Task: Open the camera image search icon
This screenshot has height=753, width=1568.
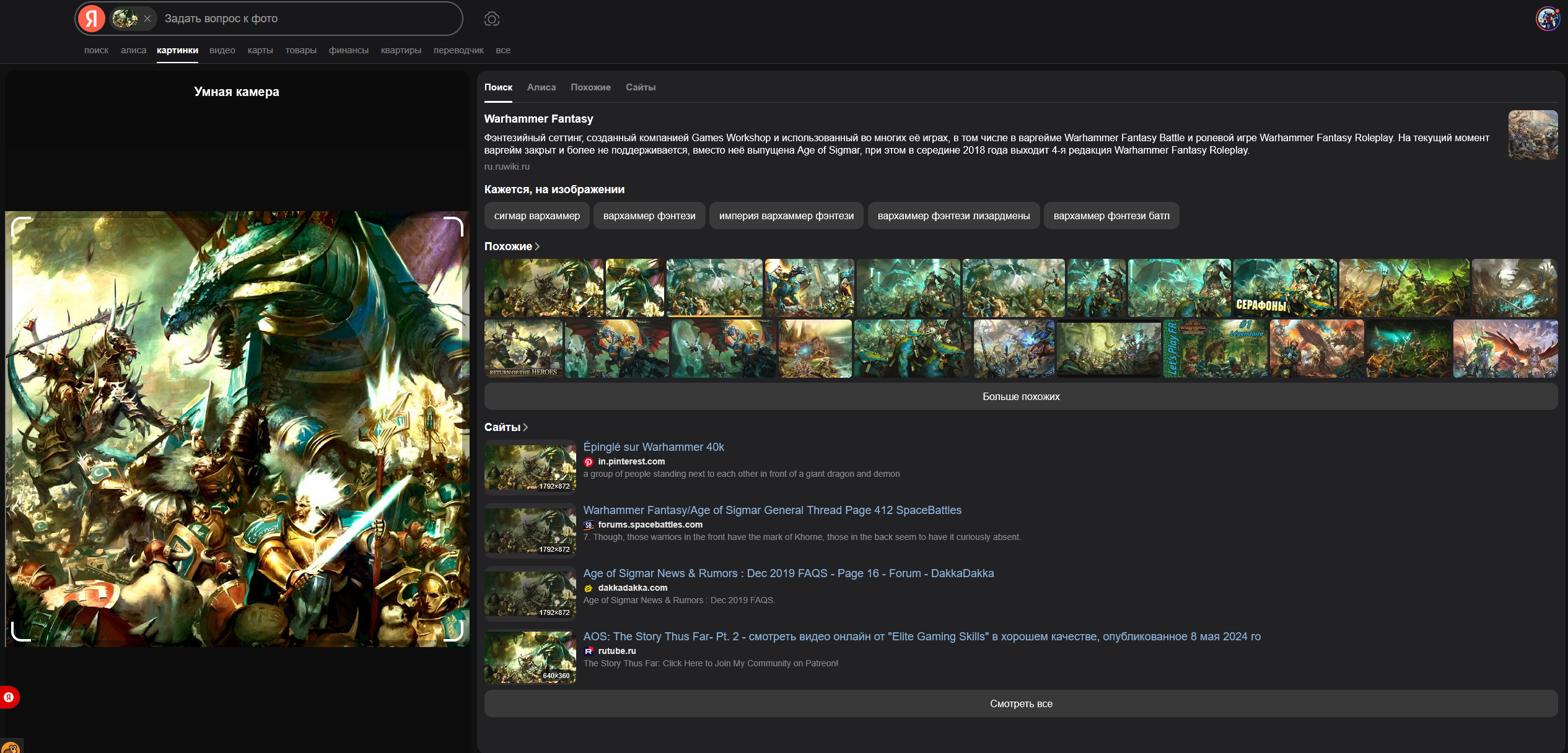Action: coord(491,19)
